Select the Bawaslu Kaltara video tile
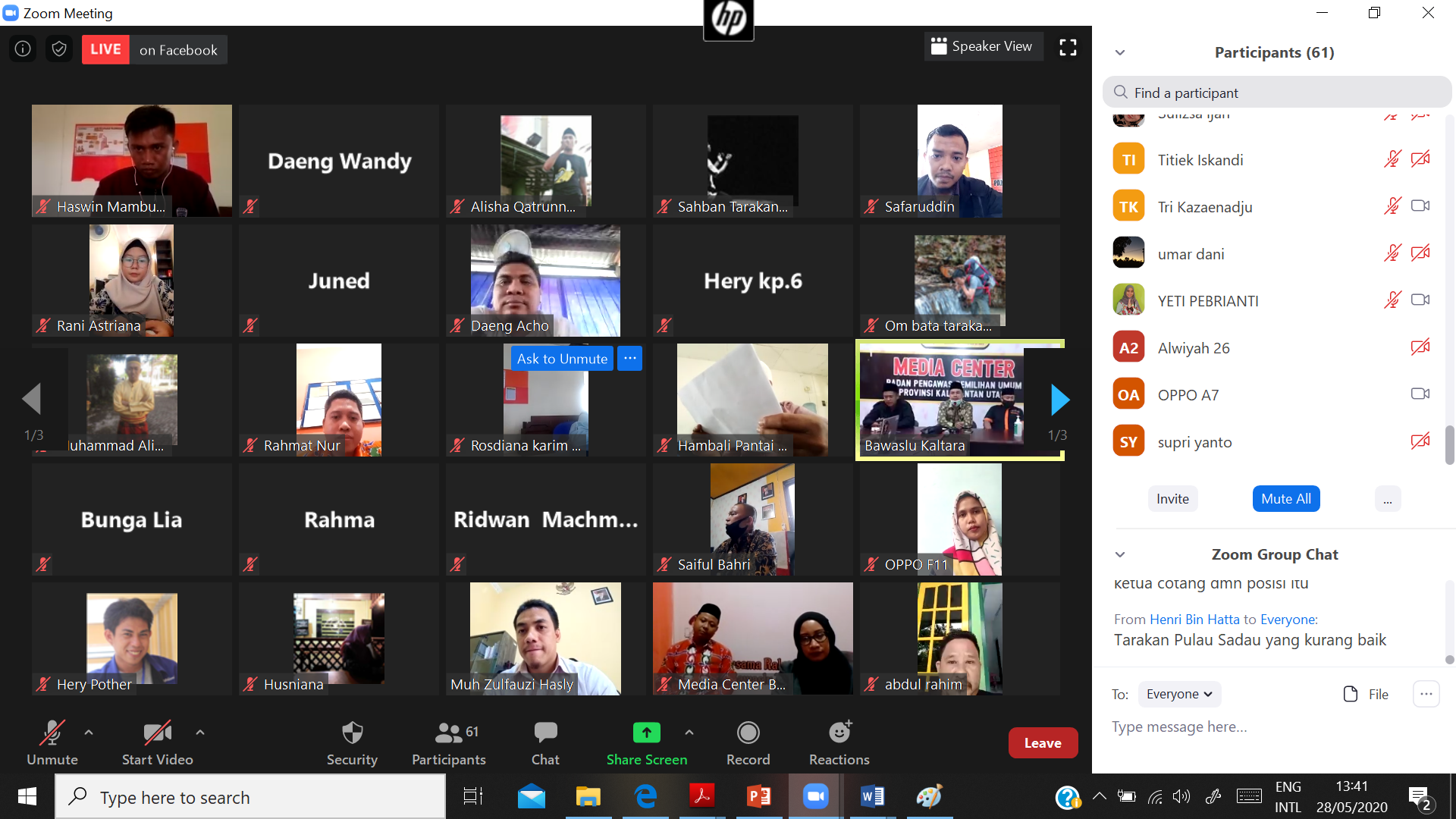 [960, 400]
